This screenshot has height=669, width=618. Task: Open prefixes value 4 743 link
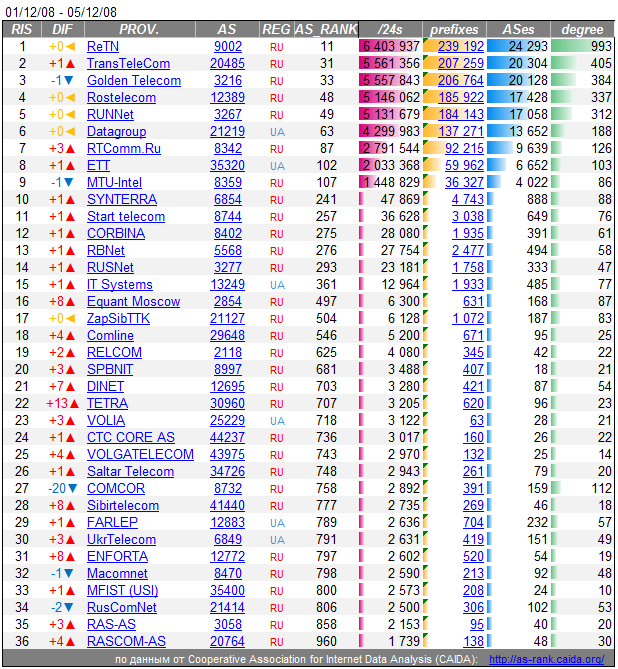pos(468,199)
